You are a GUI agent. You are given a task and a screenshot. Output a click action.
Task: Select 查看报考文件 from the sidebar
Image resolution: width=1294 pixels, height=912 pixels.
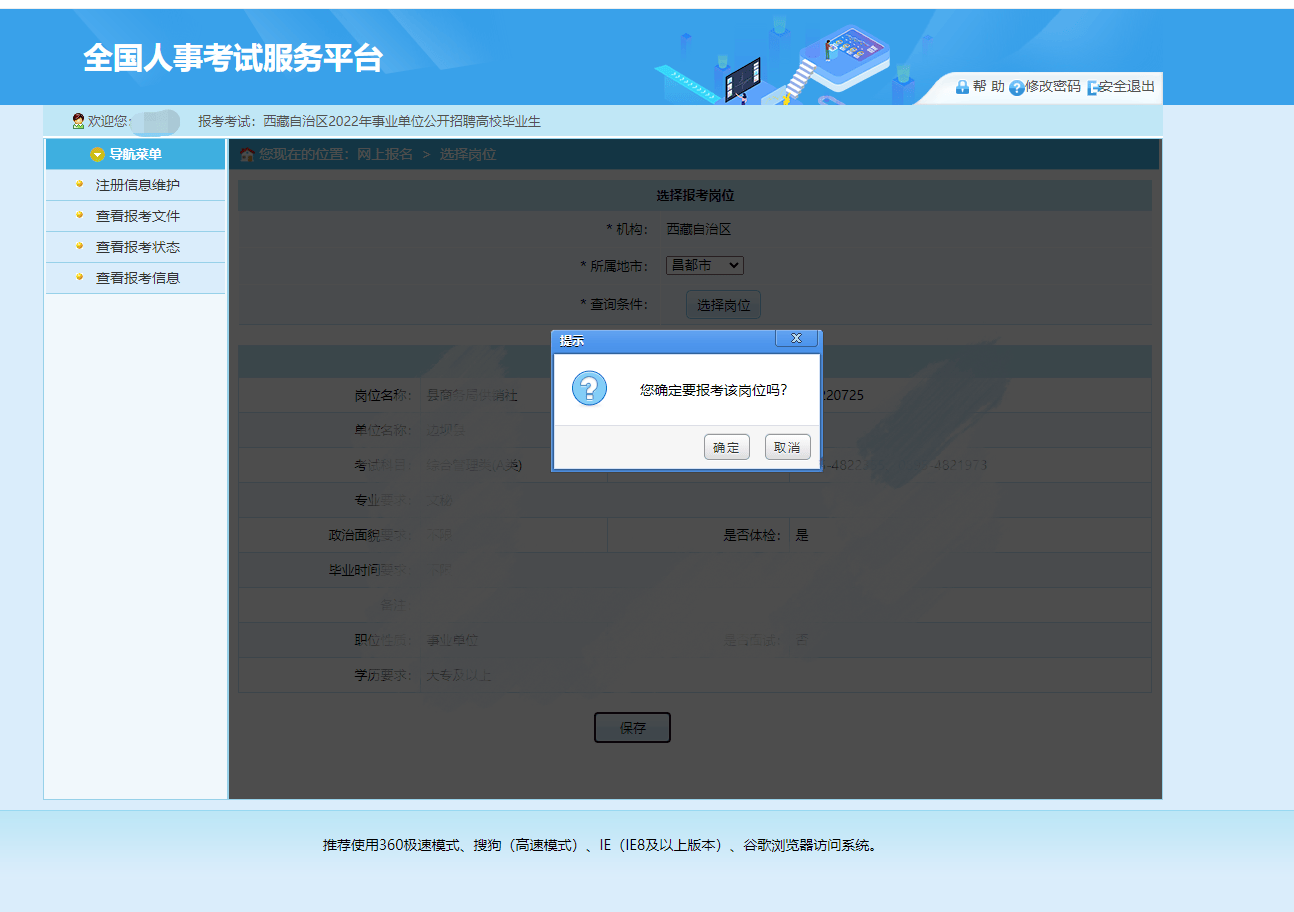click(x=138, y=216)
